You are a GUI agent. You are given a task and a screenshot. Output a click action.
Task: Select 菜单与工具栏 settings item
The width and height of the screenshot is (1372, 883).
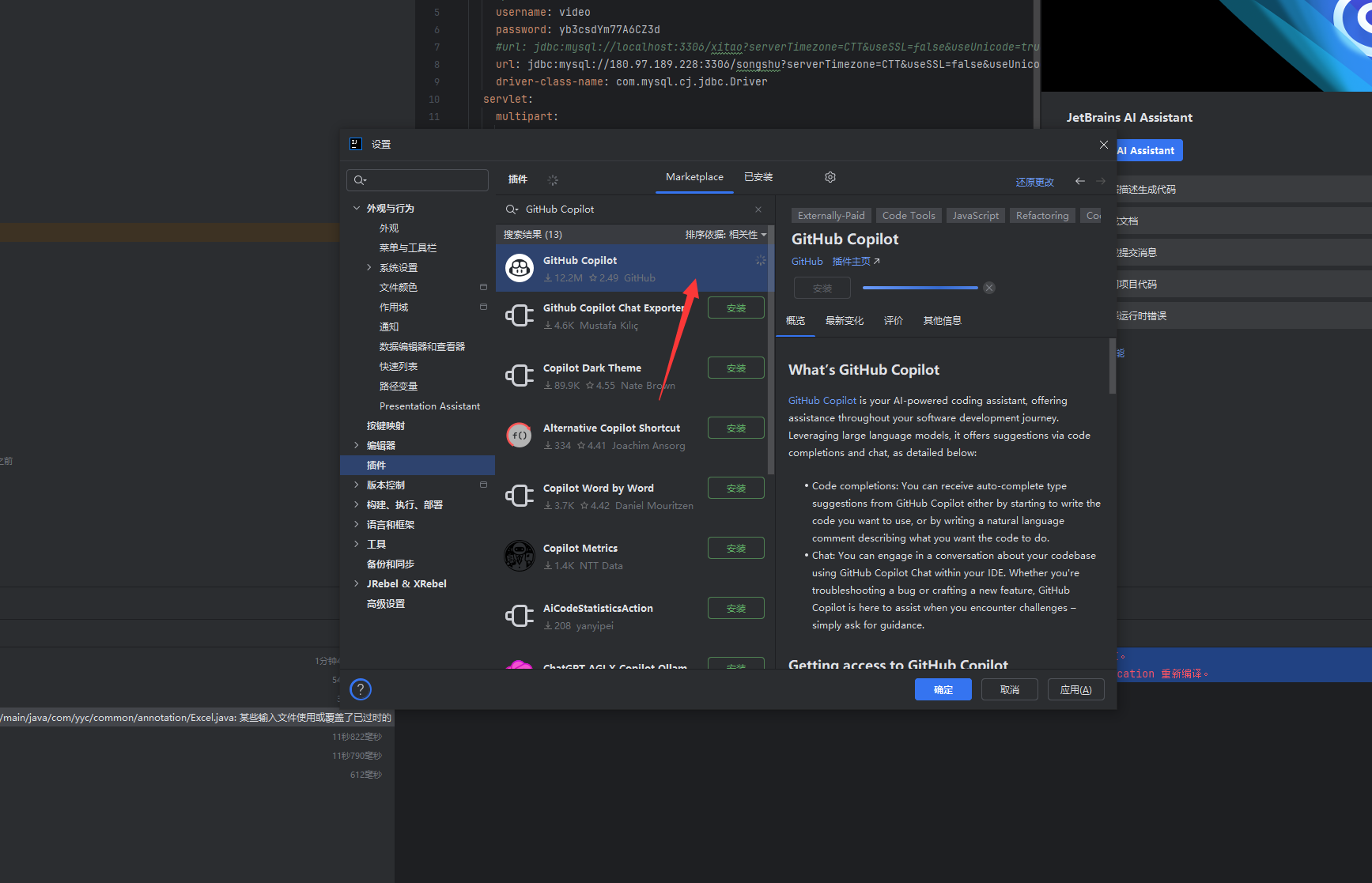point(408,247)
